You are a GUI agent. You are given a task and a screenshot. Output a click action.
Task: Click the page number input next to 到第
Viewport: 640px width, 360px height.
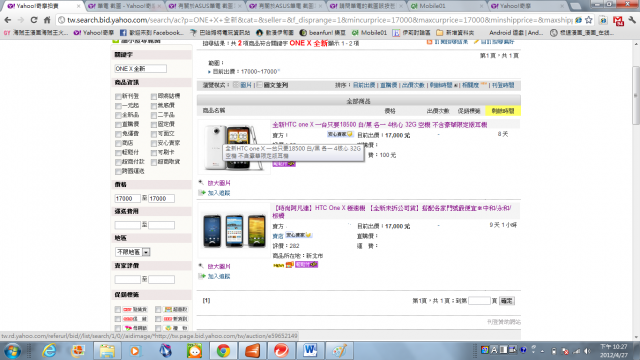(x=479, y=301)
